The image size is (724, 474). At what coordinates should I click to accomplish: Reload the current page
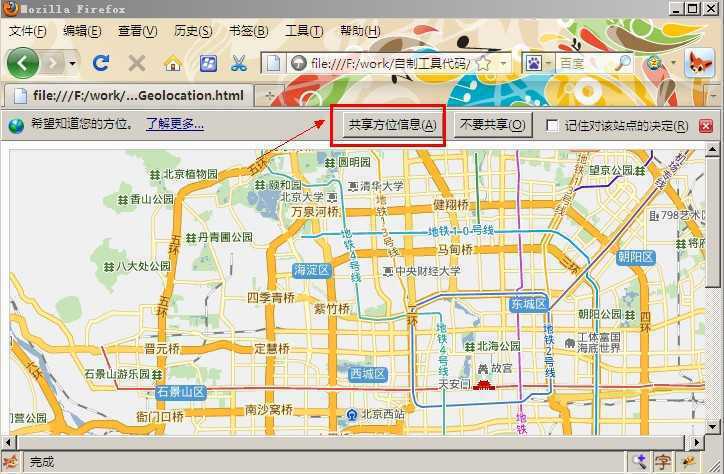pos(101,63)
